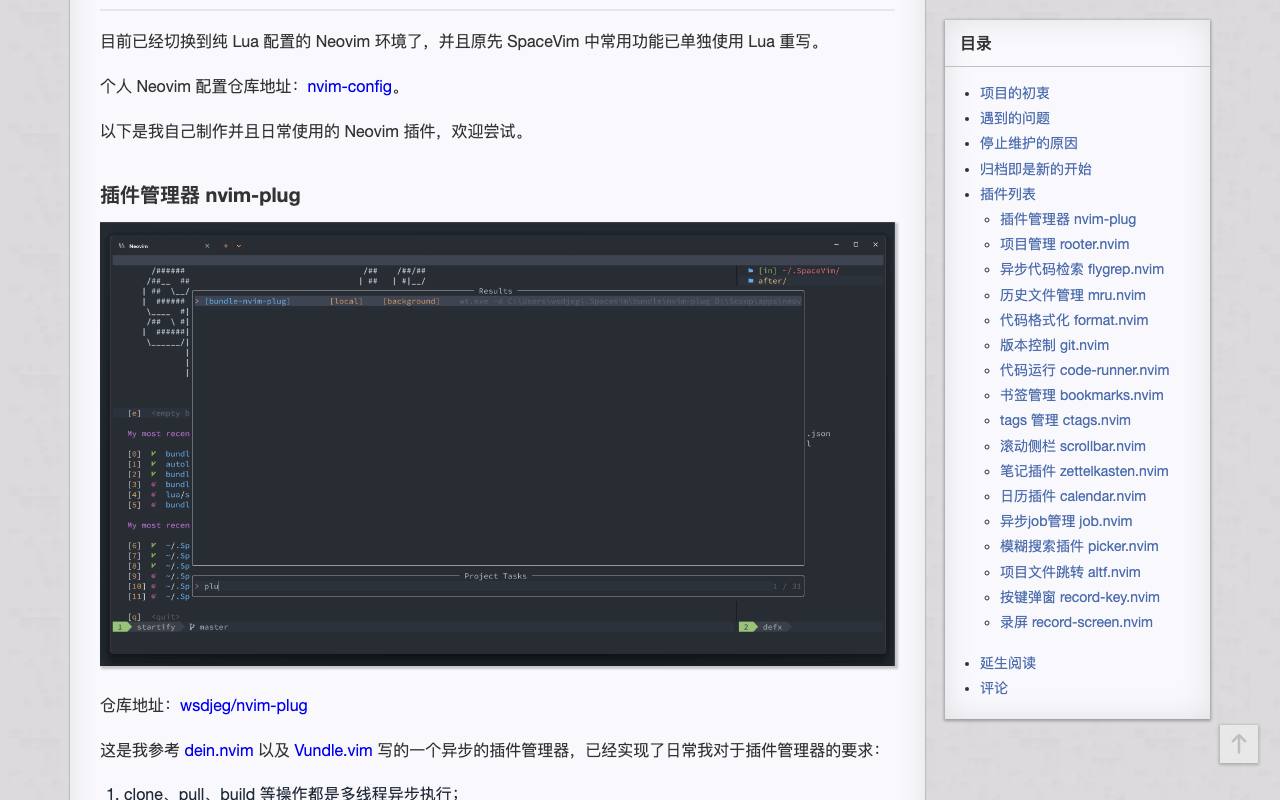Screen dimensions: 1280x800
Task: Go to 停止维护的原因 section
Action: pyautogui.click(x=1028, y=143)
